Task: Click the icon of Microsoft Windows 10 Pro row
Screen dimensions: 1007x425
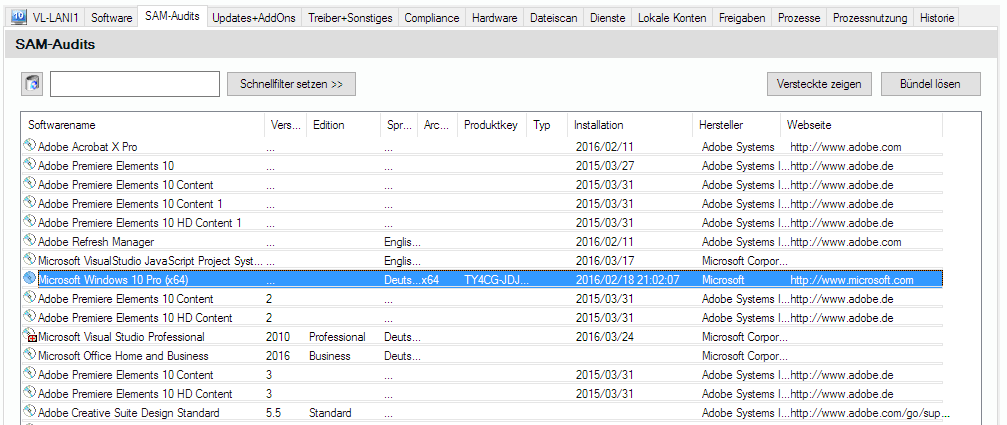Action: pyautogui.click(x=30, y=279)
